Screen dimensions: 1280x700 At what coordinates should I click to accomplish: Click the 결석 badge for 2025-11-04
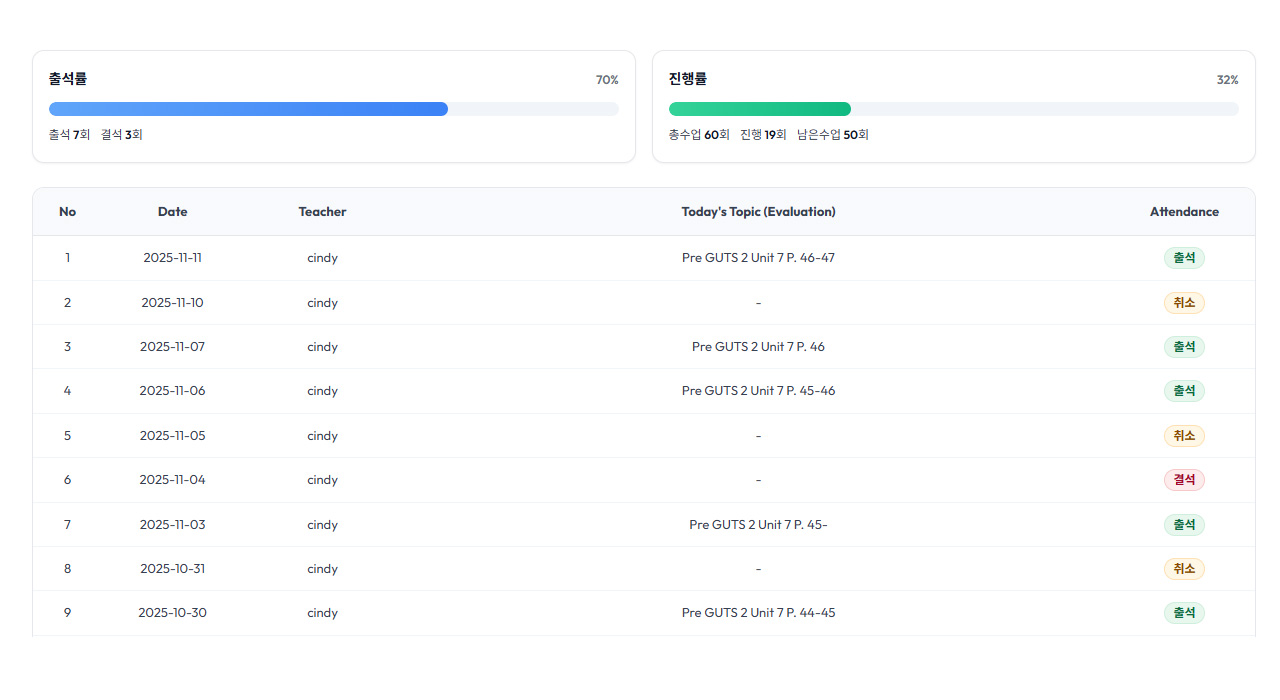pyautogui.click(x=1184, y=480)
